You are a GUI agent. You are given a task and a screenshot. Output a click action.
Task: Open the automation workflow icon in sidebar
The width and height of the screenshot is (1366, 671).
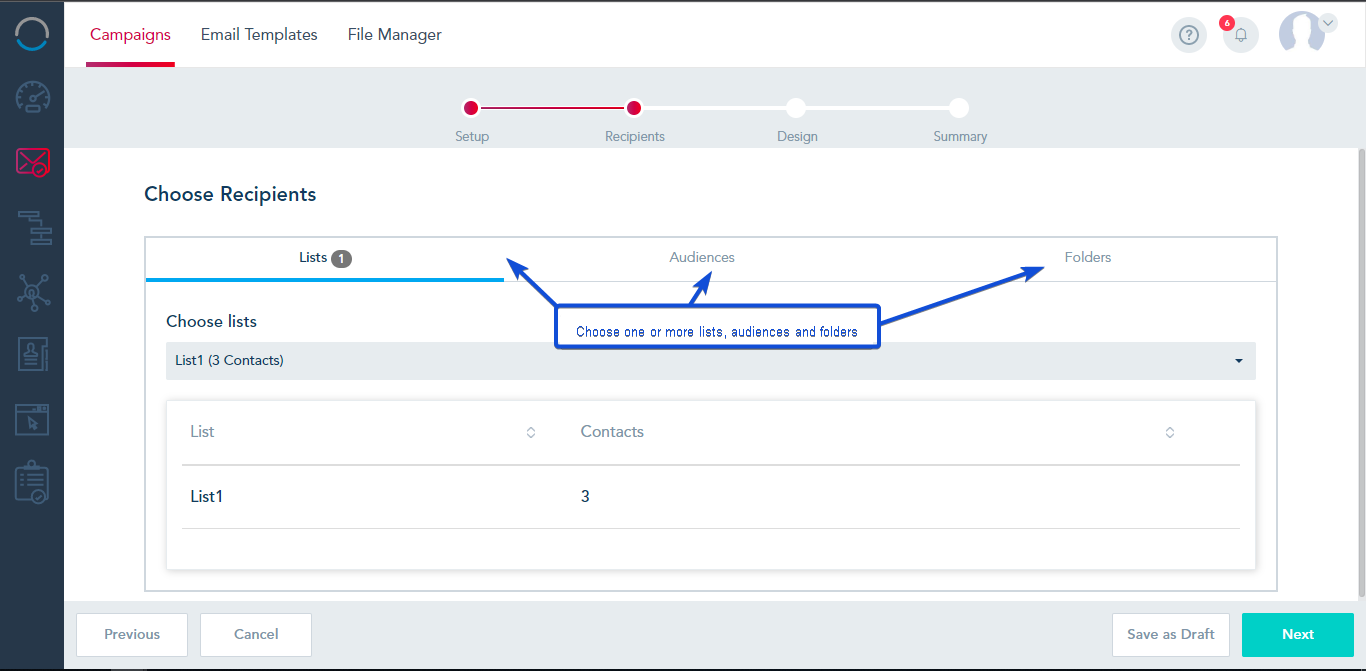[x=33, y=227]
